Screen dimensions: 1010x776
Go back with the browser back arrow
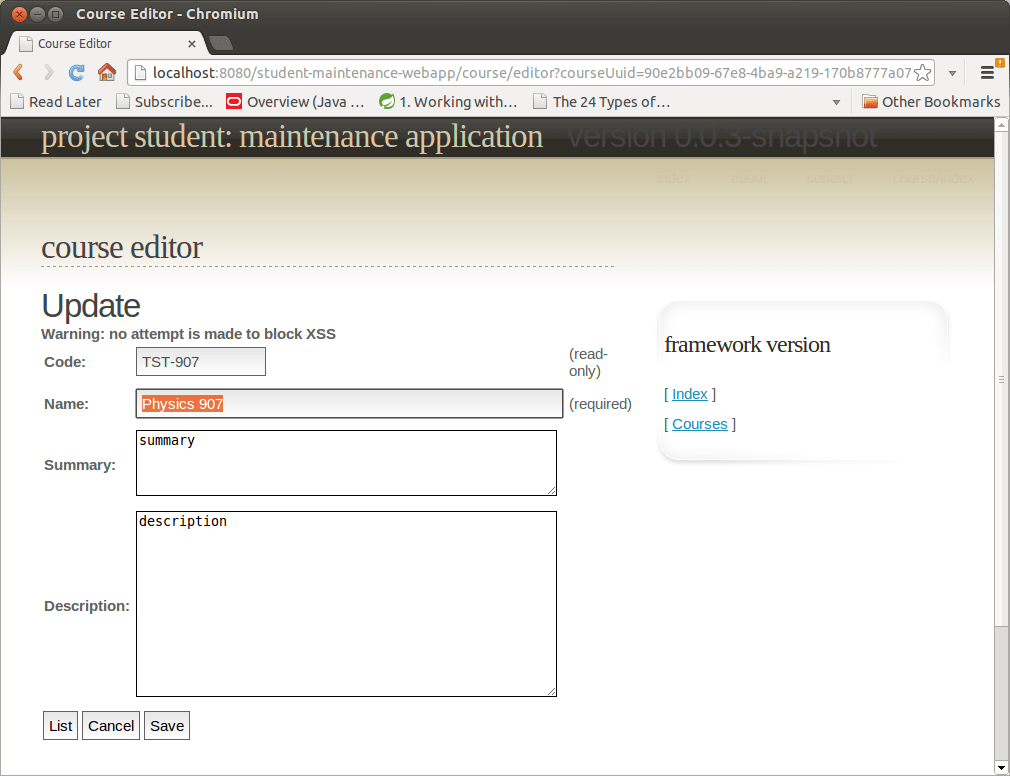tap(19, 72)
